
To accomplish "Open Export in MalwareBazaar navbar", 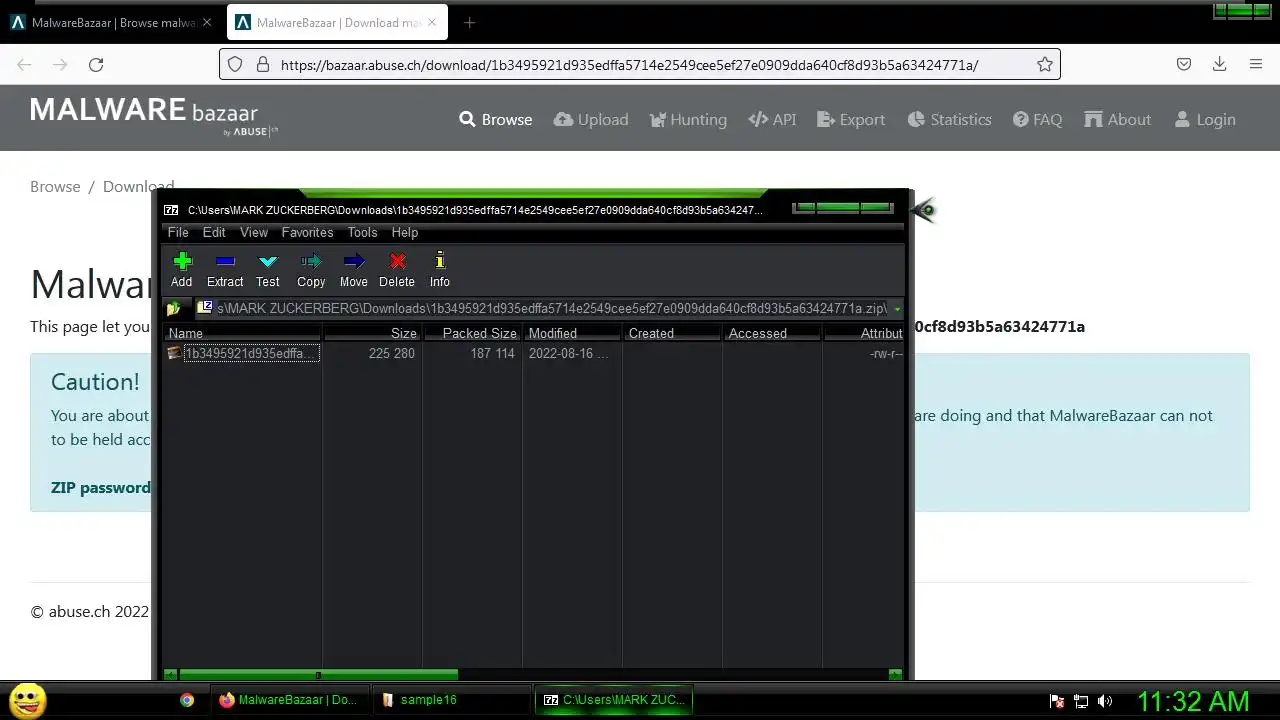I will click(851, 119).
